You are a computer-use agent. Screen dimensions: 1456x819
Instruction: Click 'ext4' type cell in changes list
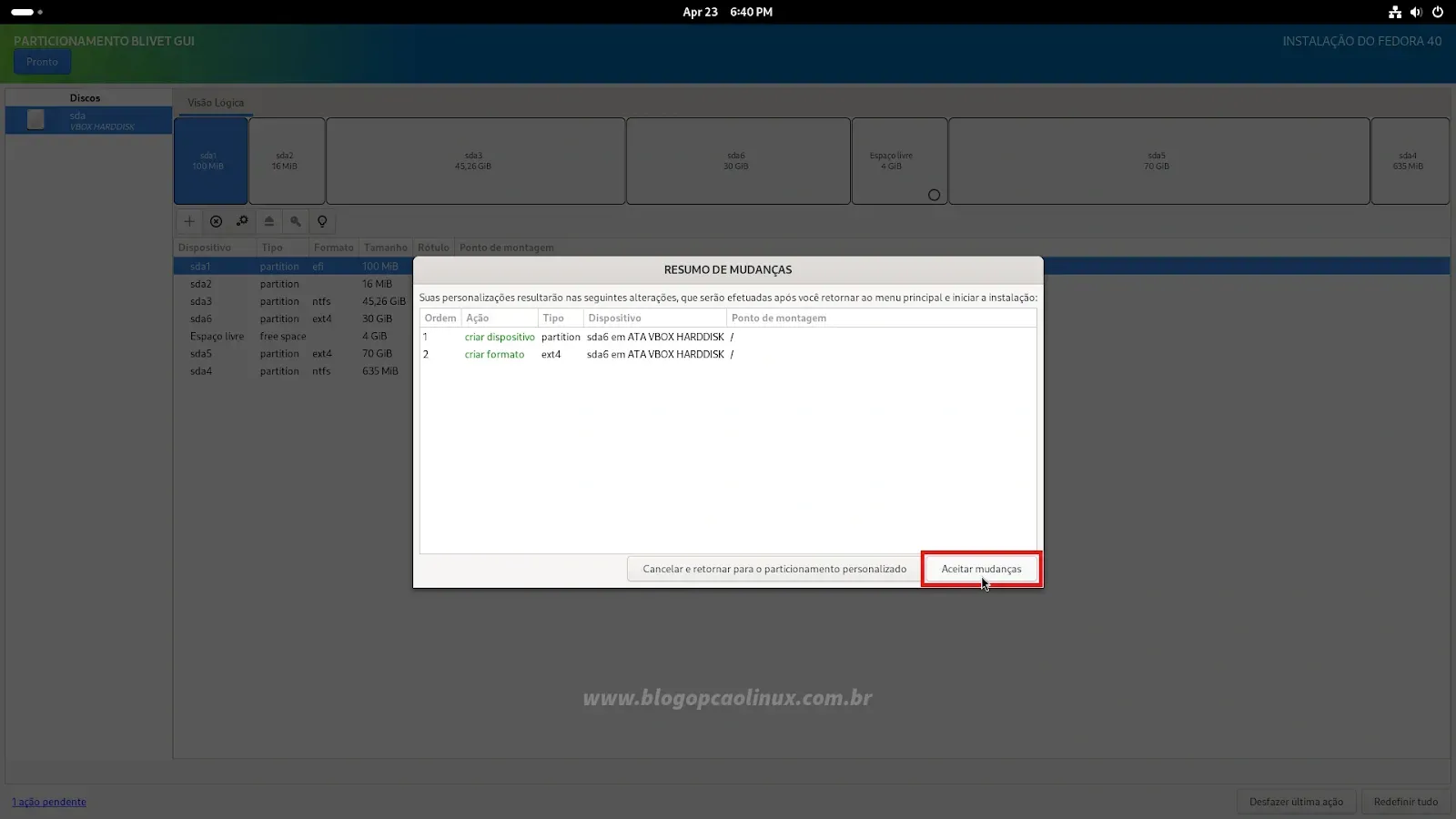point(551,354)
